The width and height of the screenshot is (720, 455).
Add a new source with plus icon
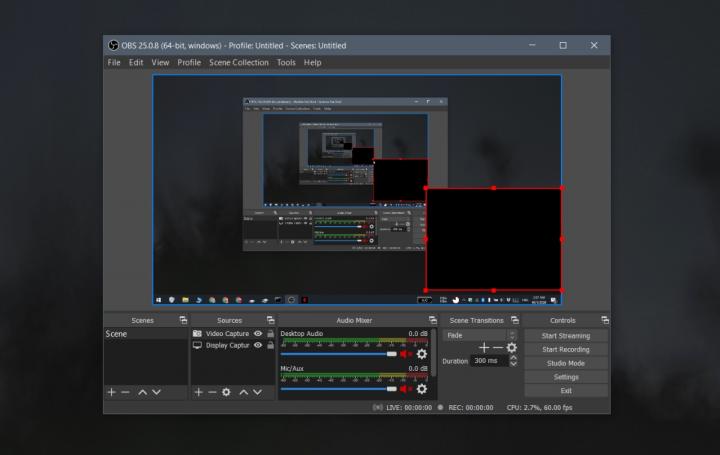pos(198,392)
